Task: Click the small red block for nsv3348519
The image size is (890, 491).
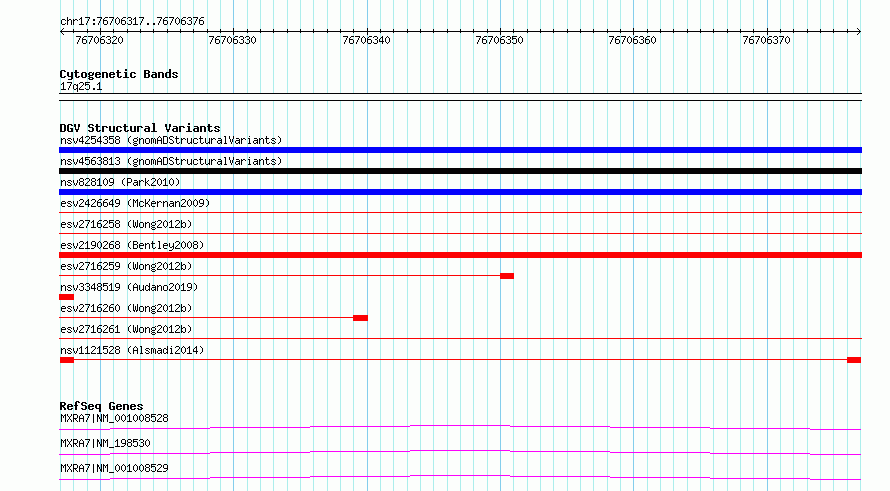Action: click(66, 297)
